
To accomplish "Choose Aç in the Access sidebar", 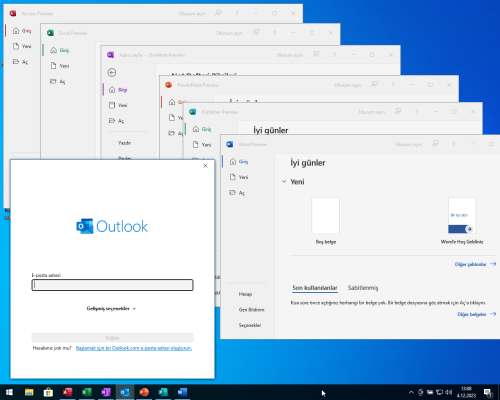I will [20, 62].
